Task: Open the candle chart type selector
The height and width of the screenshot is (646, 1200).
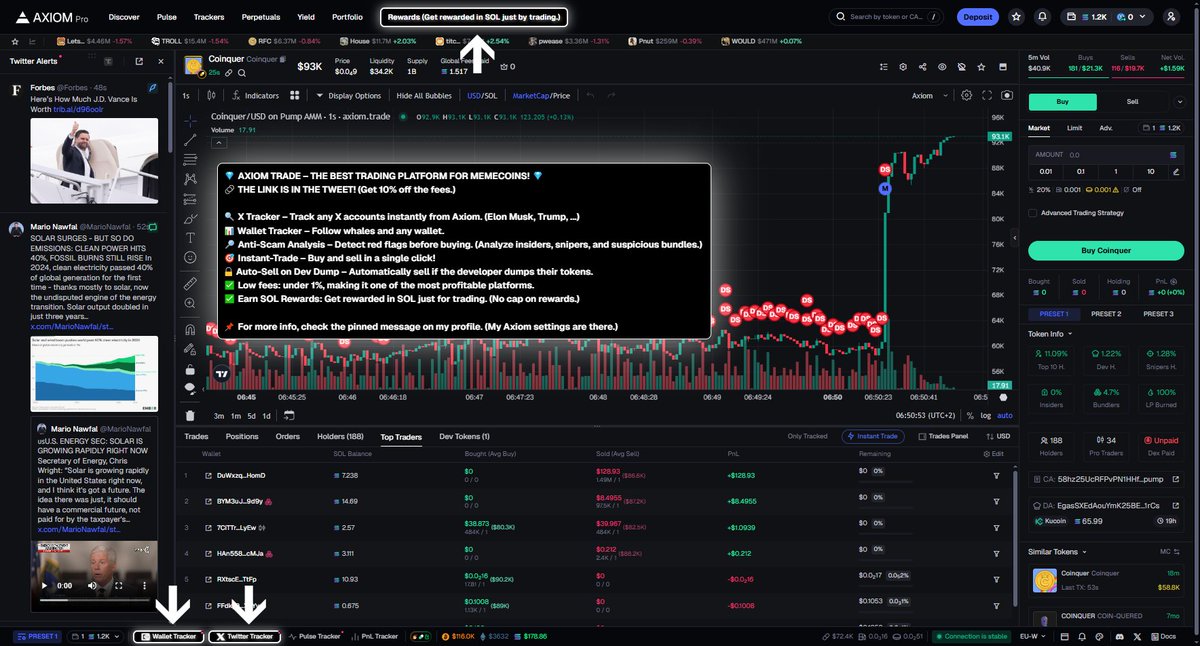Action: [211, 96]
